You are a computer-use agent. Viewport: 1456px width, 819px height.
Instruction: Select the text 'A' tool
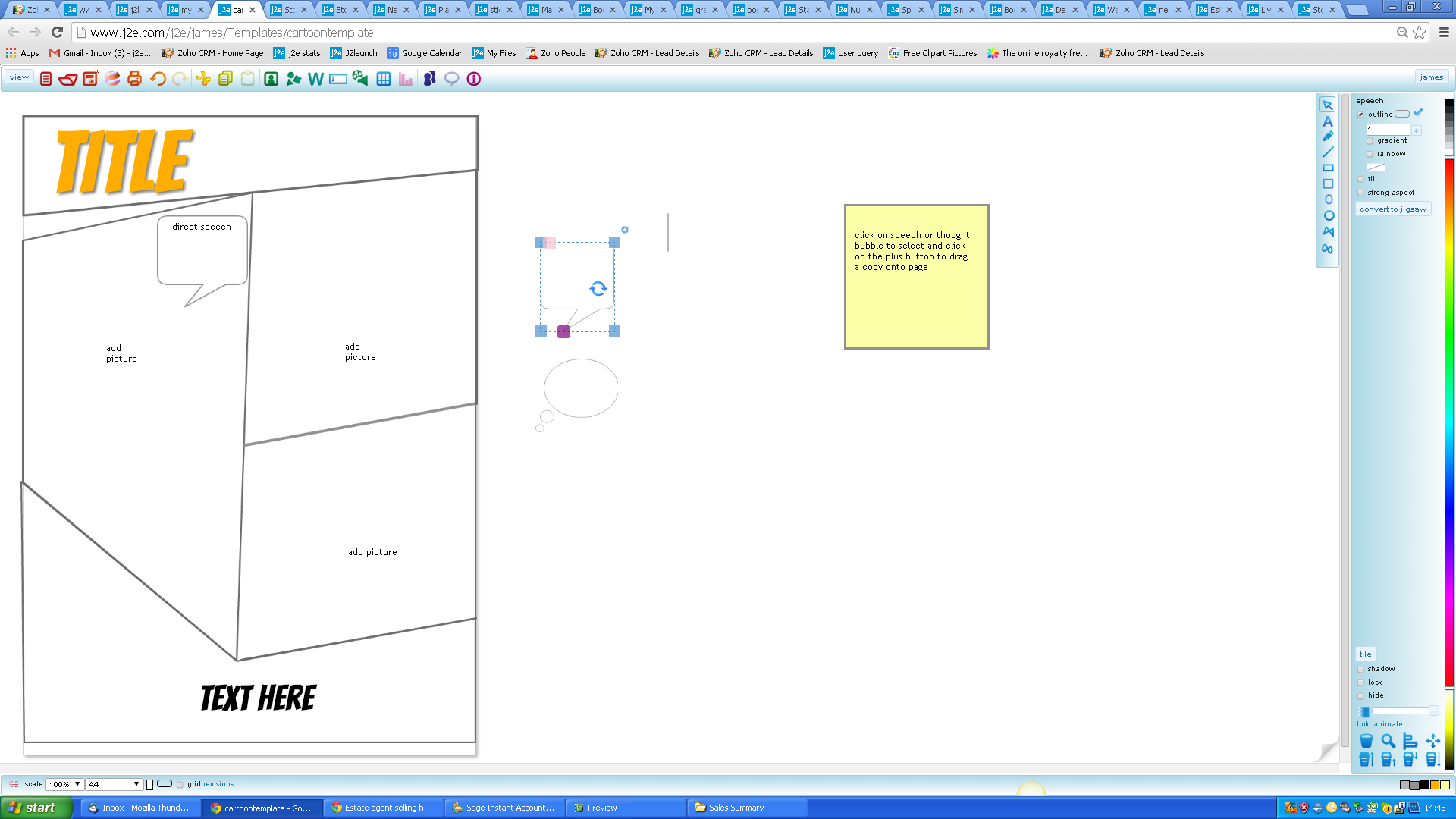(1328, 121)
